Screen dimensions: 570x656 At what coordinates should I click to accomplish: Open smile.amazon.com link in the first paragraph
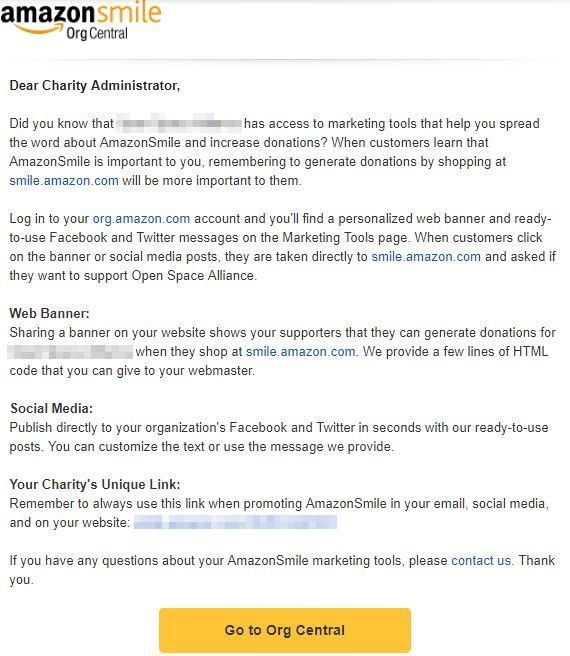pos(64,181)
